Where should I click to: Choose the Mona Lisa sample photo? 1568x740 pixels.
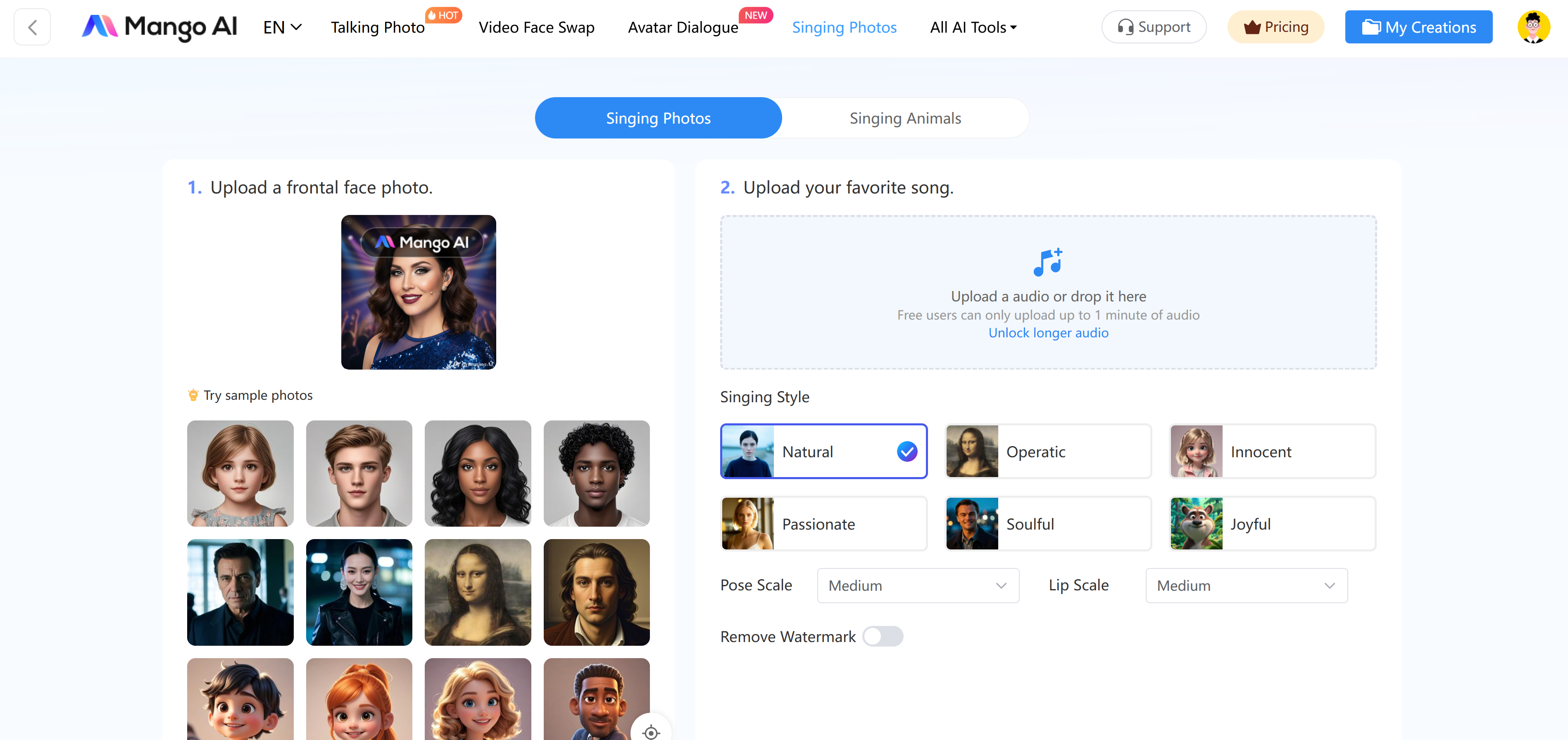(477, 592)
